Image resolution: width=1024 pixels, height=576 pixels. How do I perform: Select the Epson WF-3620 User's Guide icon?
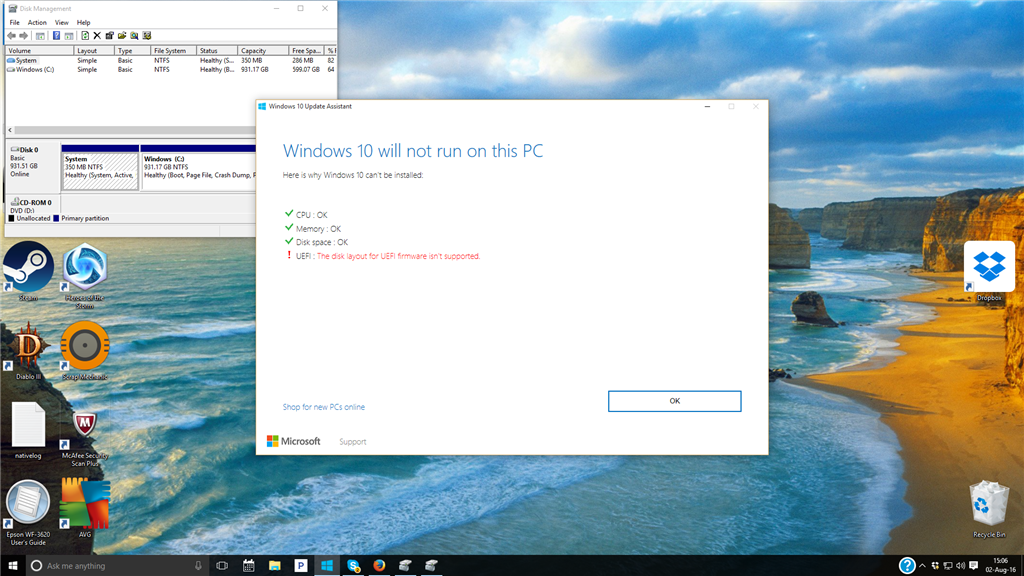pyautogui.click(x=28, y=513)
